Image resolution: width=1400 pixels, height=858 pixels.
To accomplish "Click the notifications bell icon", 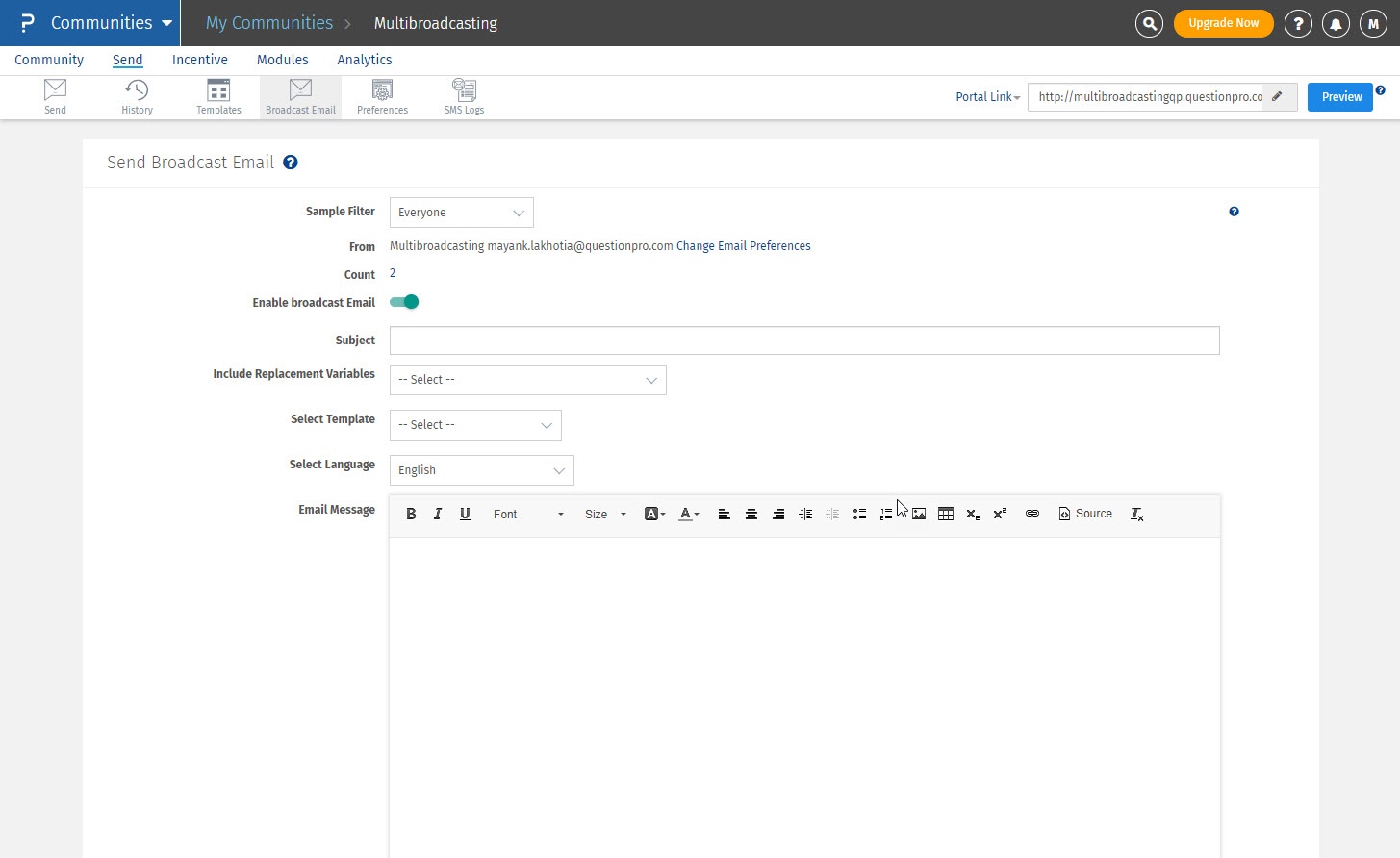I will (x=1336, y=23).
